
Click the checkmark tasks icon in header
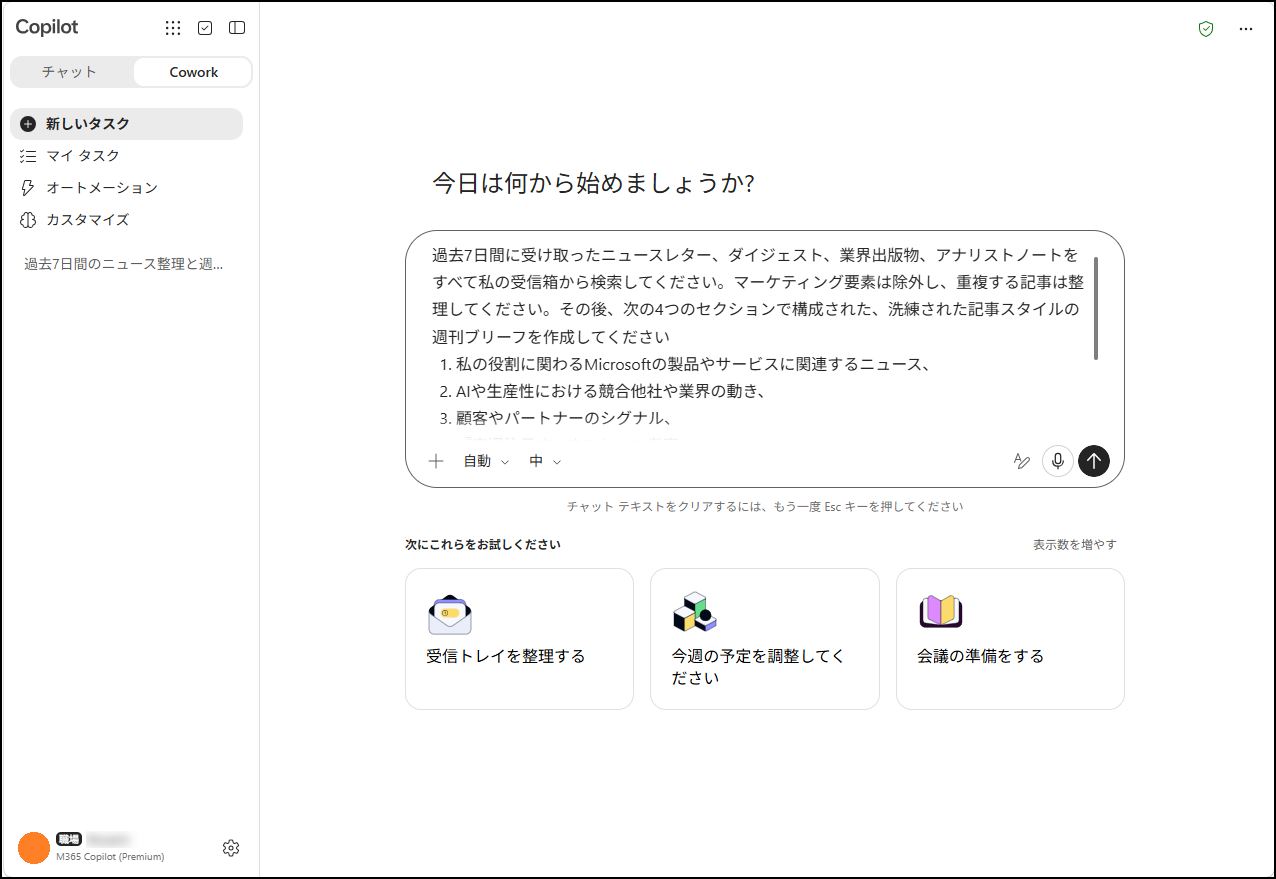pos(205,28)
